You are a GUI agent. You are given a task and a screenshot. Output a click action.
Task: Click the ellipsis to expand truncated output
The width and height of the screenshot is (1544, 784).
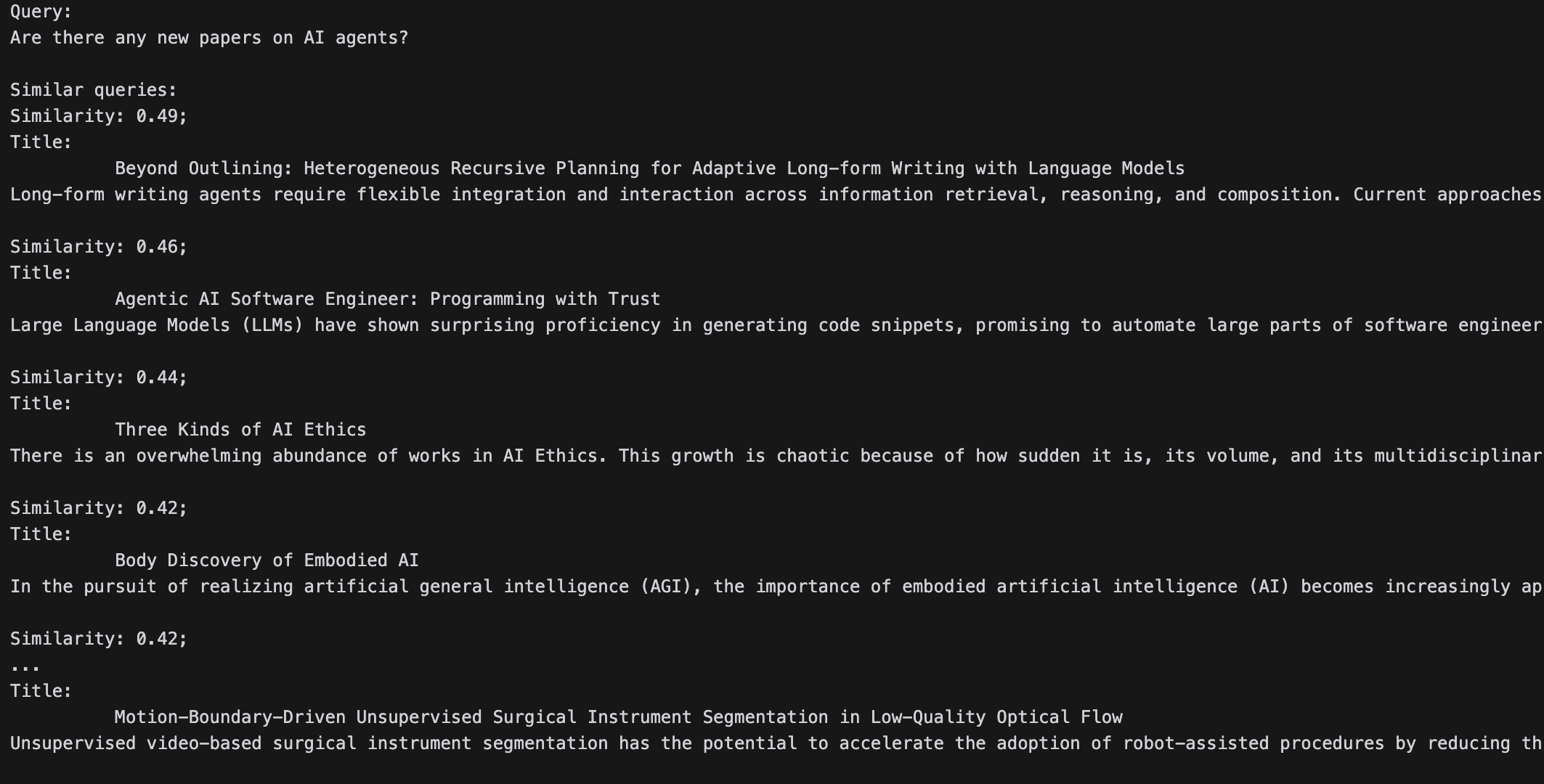click(x=25, y=666)
